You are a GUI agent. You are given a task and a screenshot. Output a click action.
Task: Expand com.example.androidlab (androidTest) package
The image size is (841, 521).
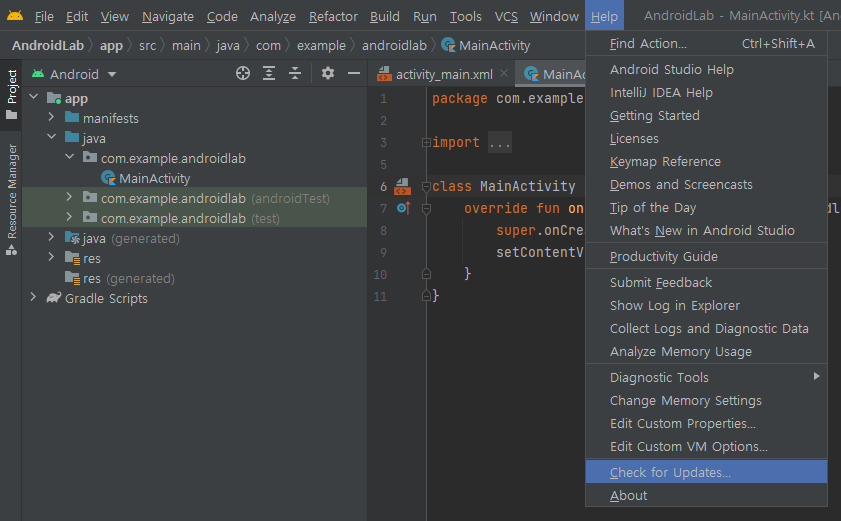click(x=69, y=197)
